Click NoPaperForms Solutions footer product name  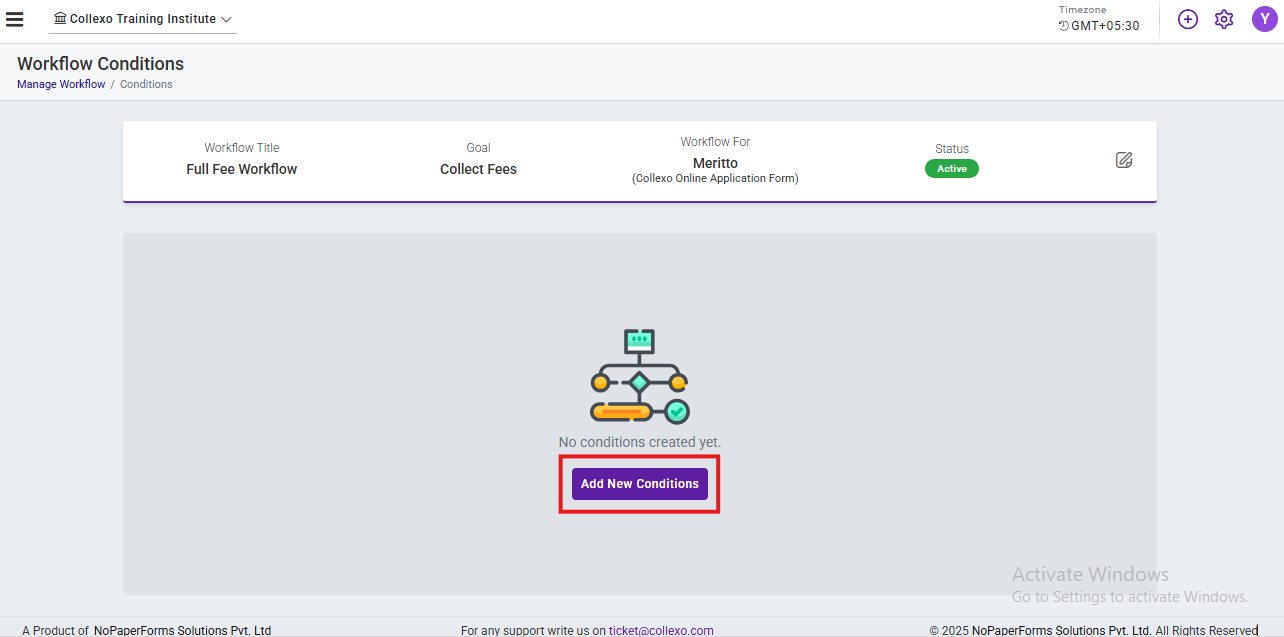pyautogui.click(x=182, y=630)
